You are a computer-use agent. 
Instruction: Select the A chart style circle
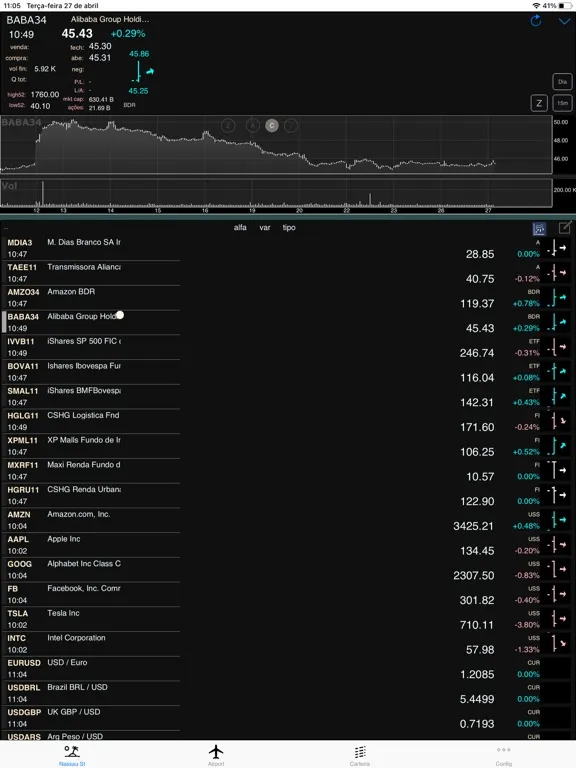252,126
